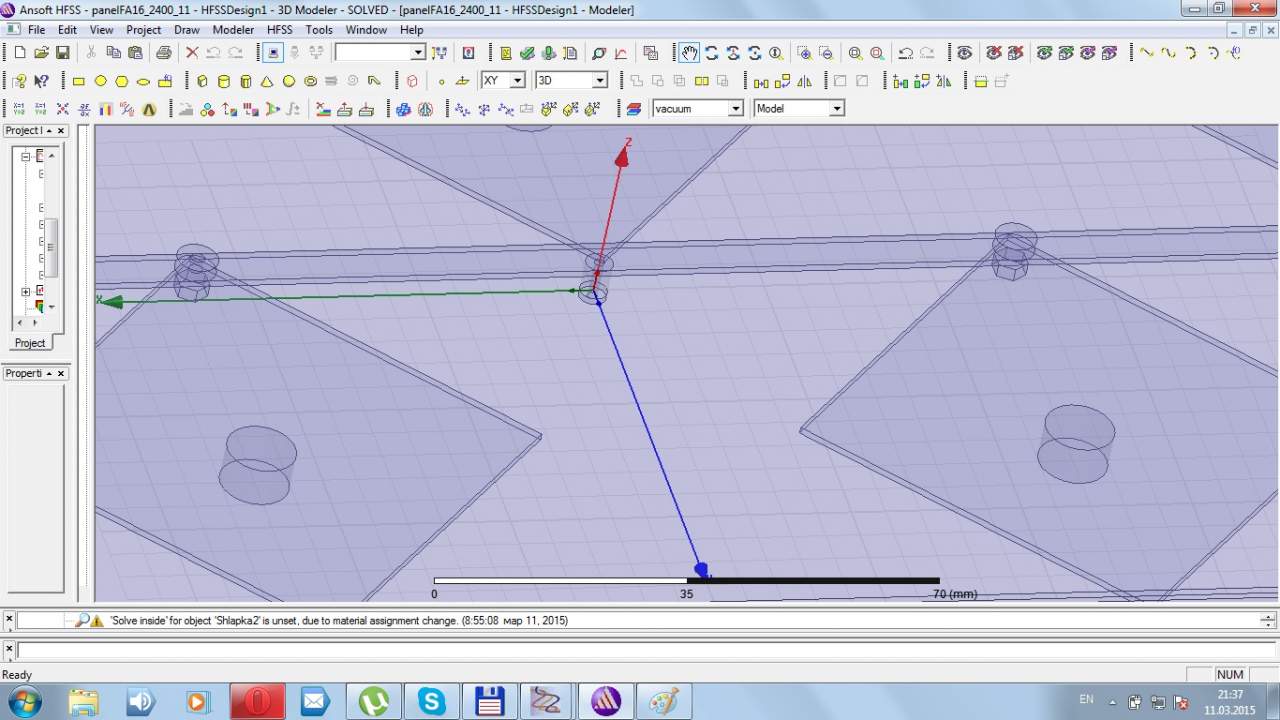Open the Model type dropdown
The height and width of the screenshot is (720, 1280).
(x=836, y=109)
